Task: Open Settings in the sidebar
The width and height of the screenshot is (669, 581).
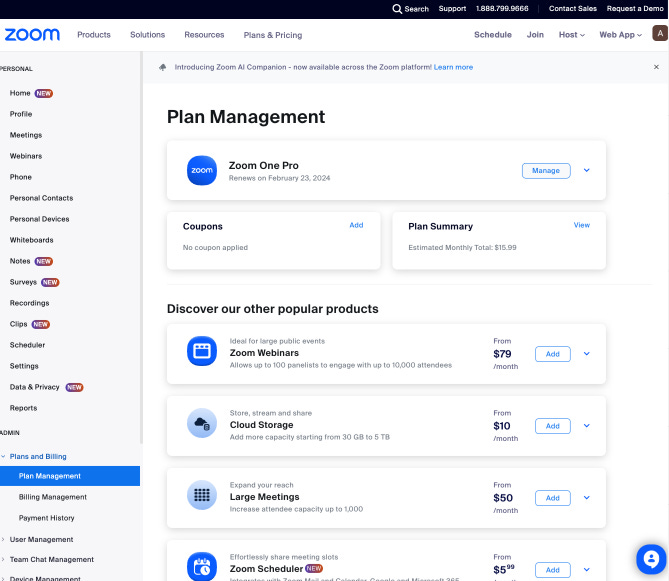Action: tap(24, 366)
